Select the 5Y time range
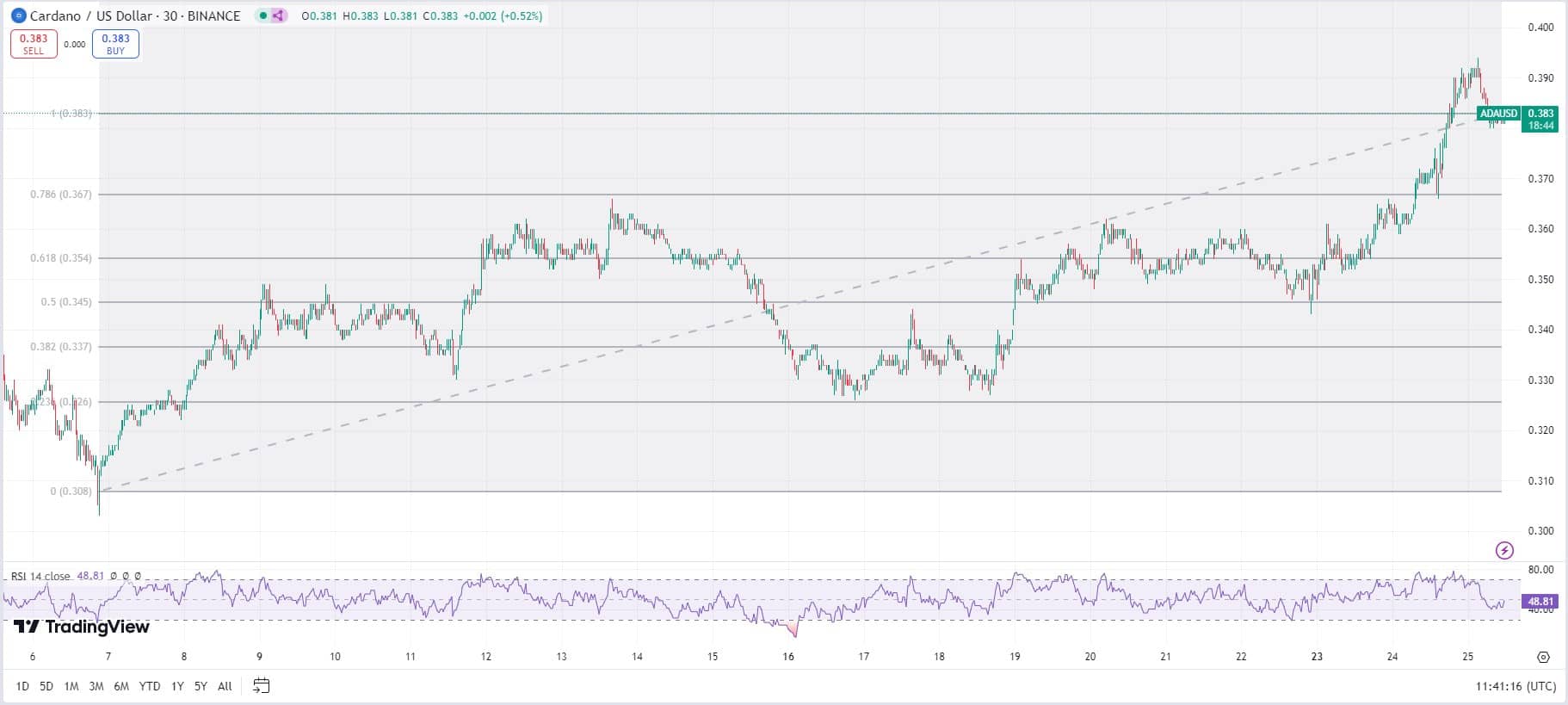Image resolution: width=1568 pixels, height=705 pixels. (x=201, y=686)
